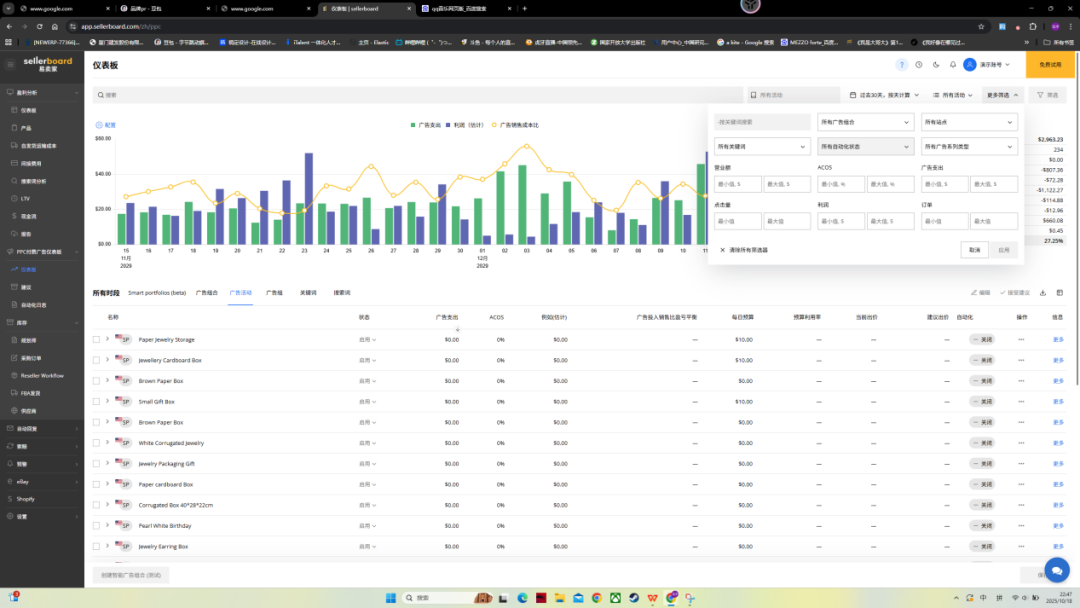Click the download export icon above table
The height and width of the screenshot is (608, 1080).
pos(1043,293)
